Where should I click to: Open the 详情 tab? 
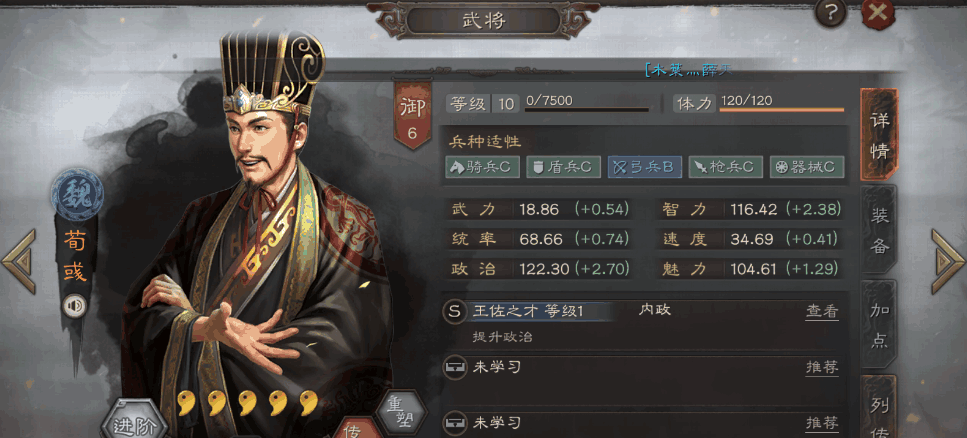tap(879, 135)
